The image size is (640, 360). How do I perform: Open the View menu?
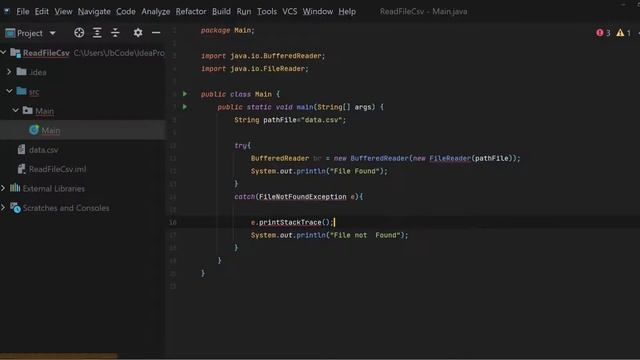63,11
